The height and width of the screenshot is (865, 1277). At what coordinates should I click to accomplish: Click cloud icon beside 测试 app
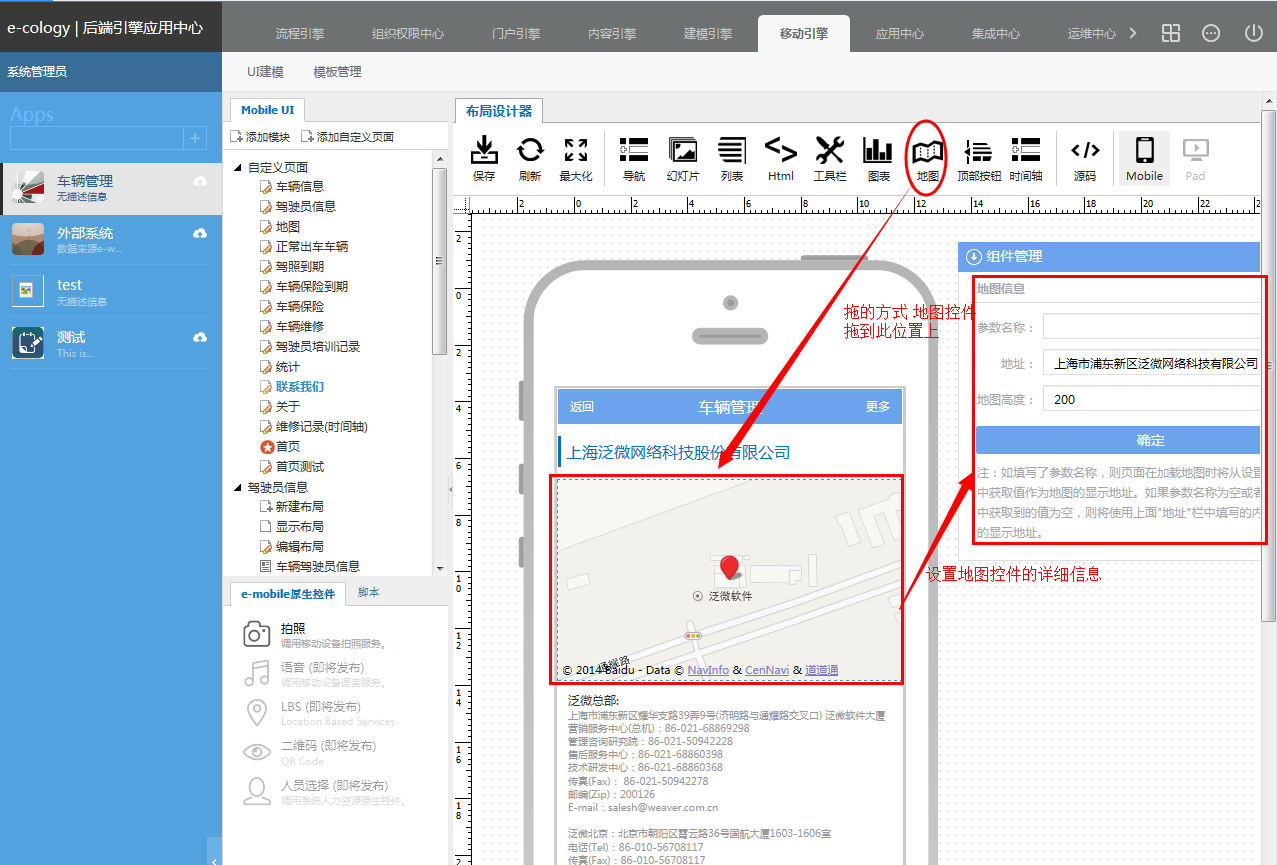coord(200,337)
